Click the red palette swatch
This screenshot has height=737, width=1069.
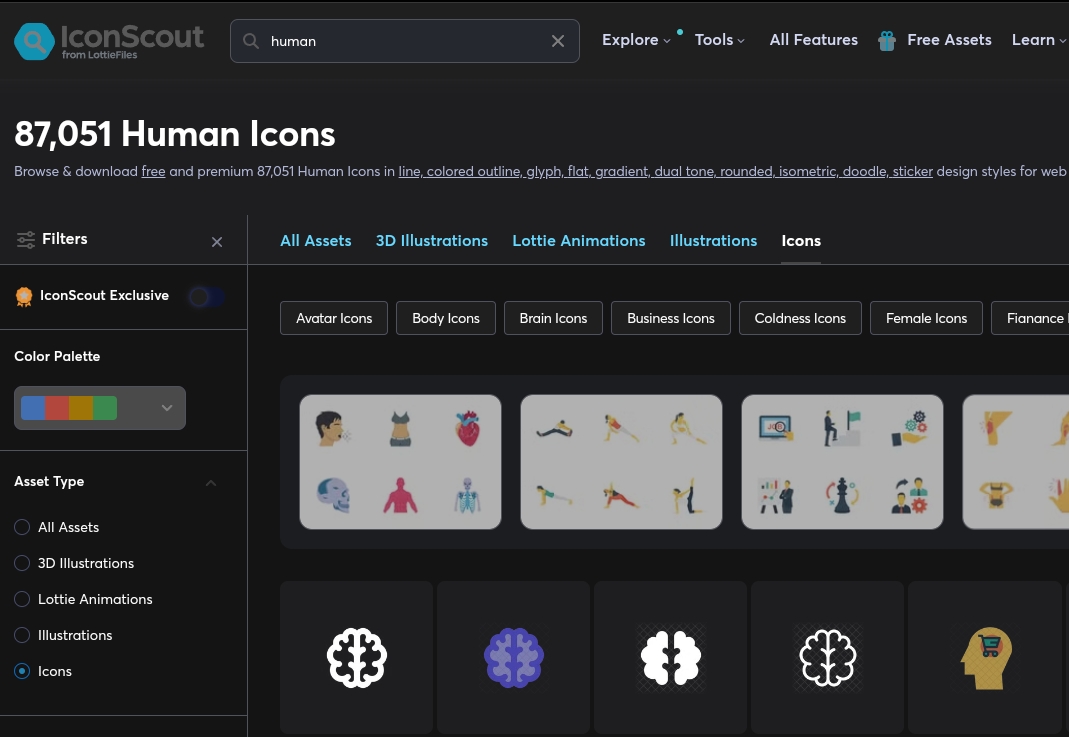[x=57, y=408]
